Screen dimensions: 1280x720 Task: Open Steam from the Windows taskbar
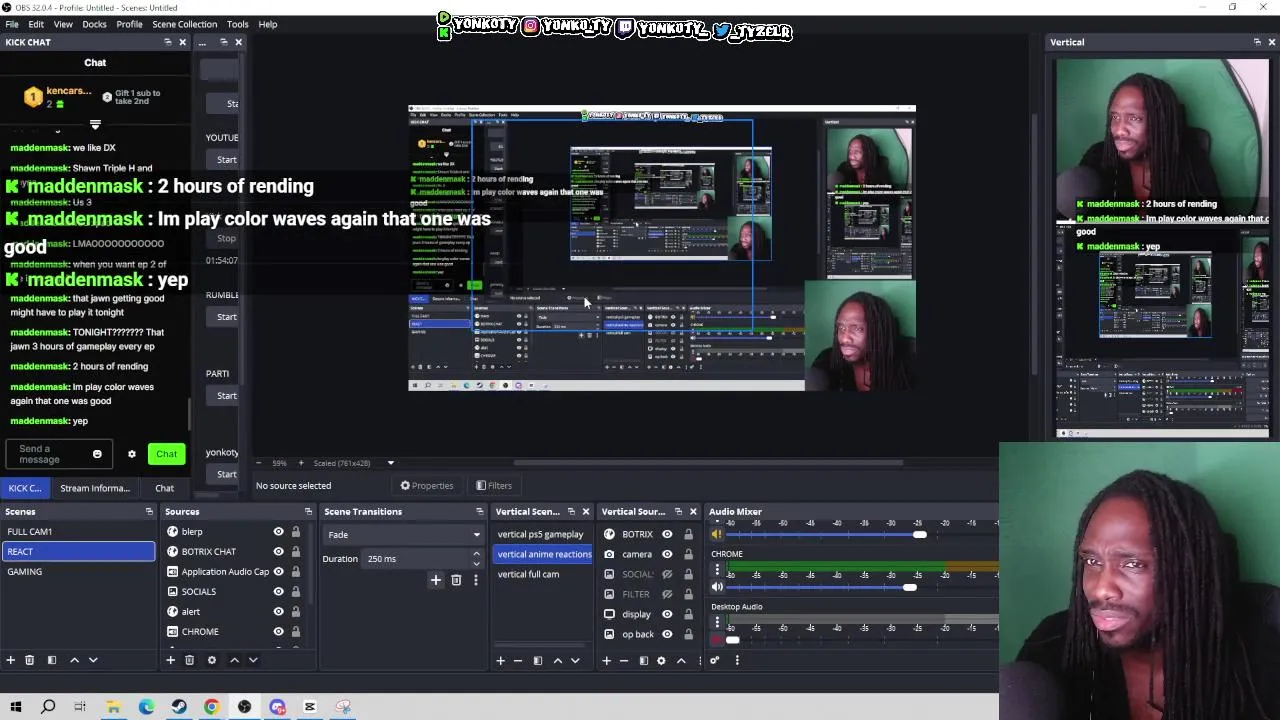pos(179,707)
